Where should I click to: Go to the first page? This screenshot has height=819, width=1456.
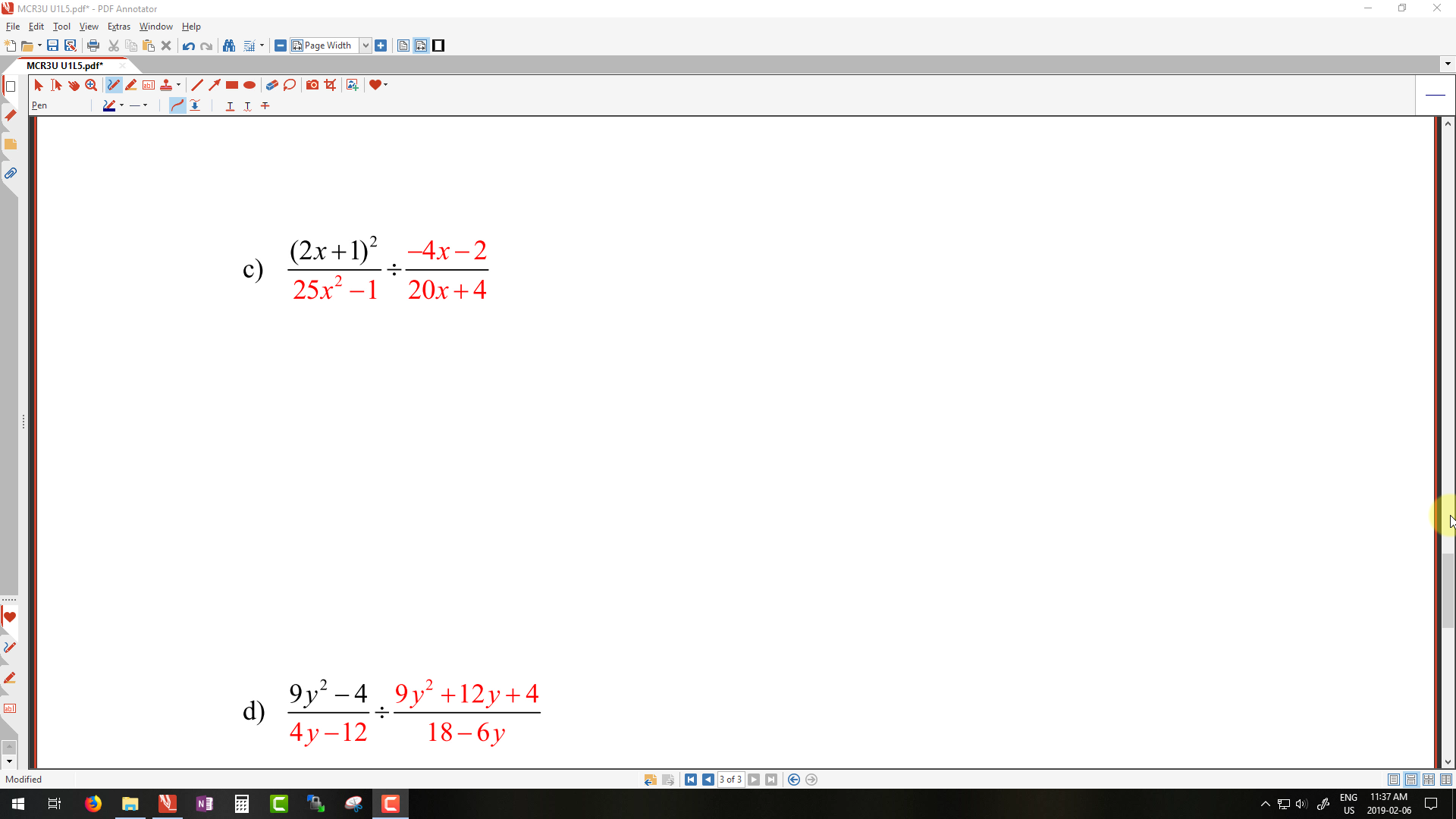[691, 780]
